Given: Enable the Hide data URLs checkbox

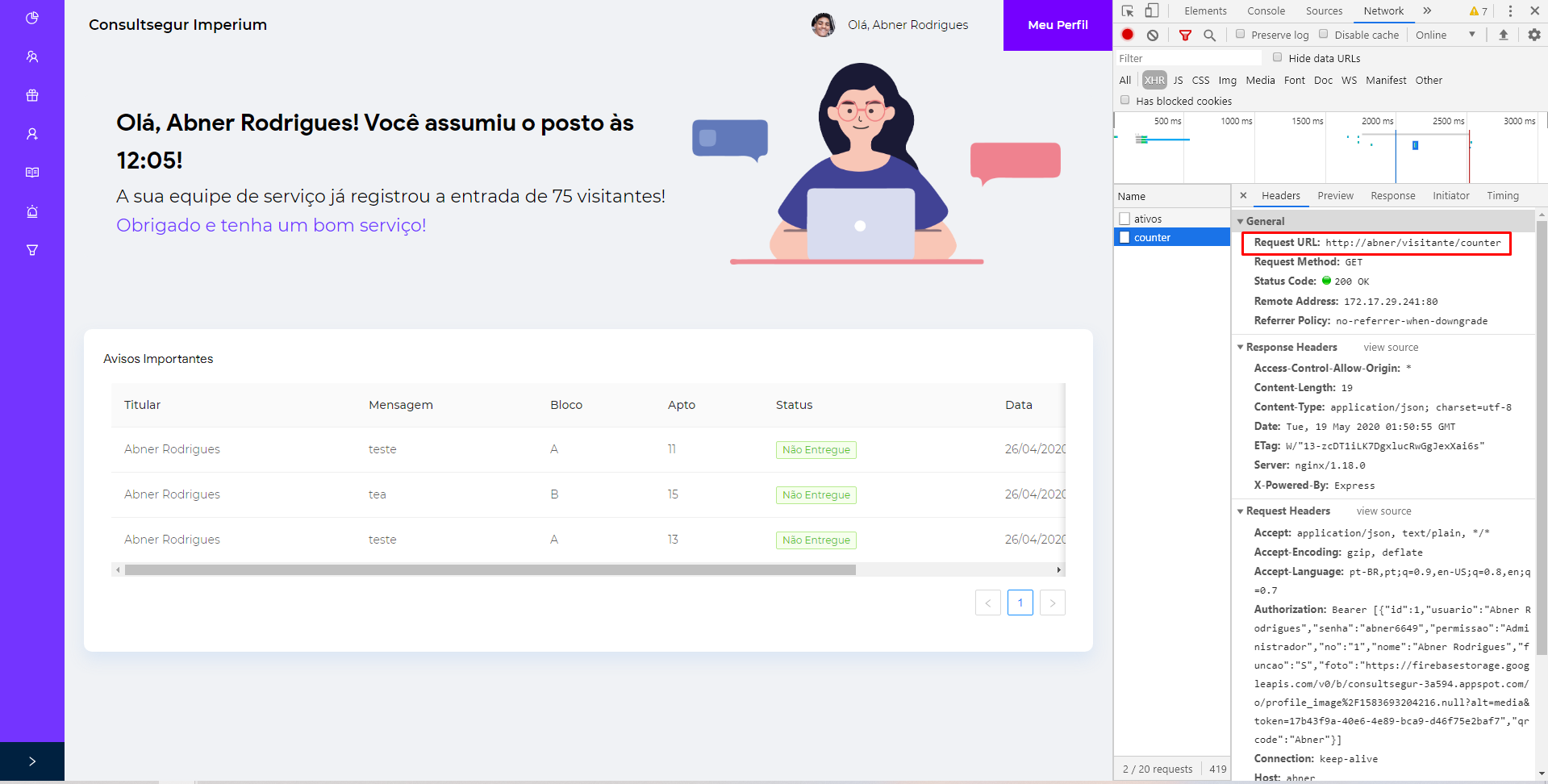Looking at the screenshot, I should tap(1278, 57).
